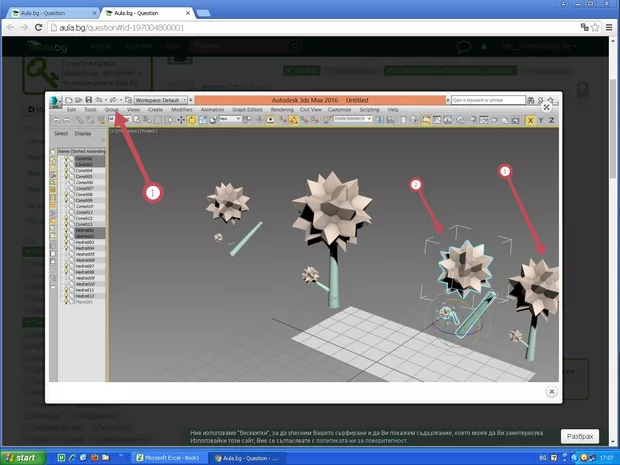This screenshot has width=620, height=465.
Task: Open the Modifiers menu
Action: tap(181, 109)
